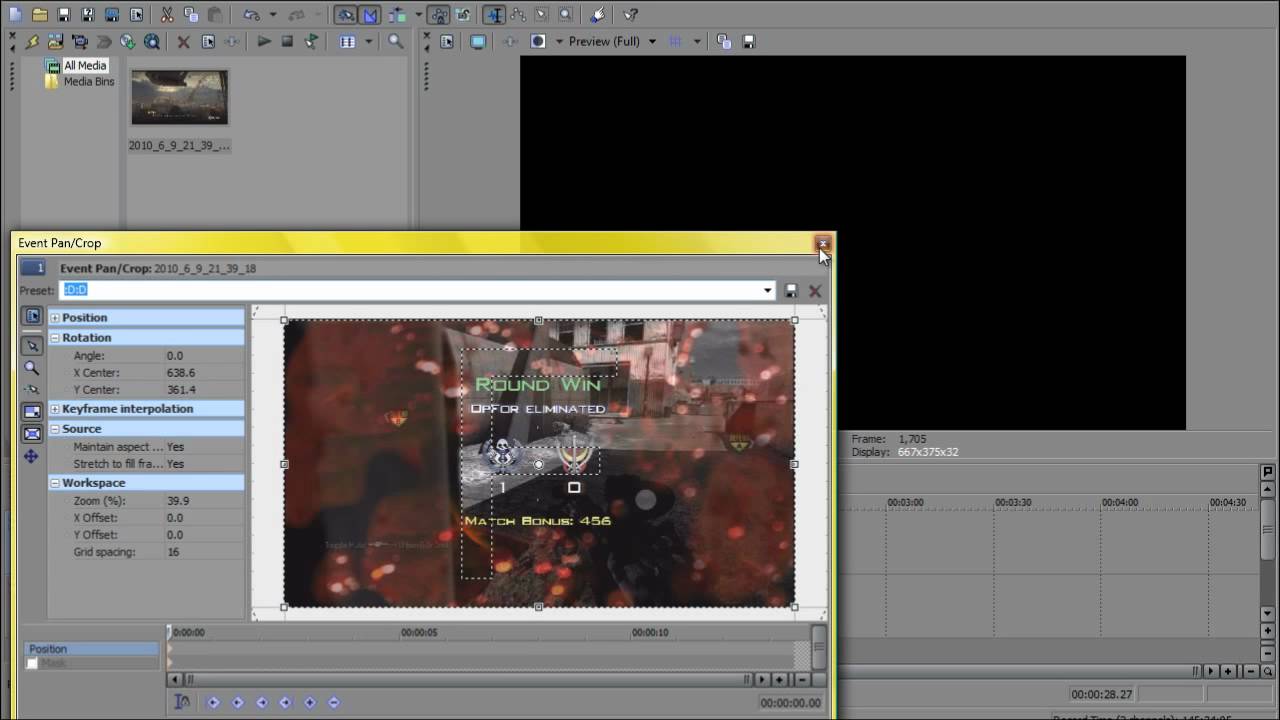Click the Pan/Crop Preset text field
This screenshot has height=720, width=1280.
[410, 290]
